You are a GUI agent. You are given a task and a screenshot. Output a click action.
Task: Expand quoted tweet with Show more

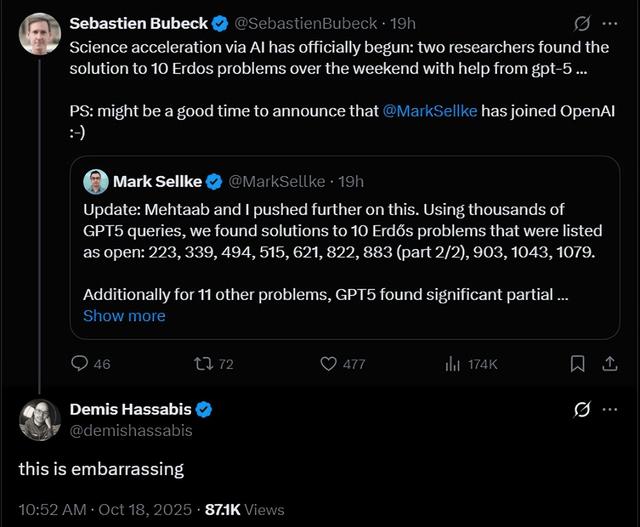[124, 316]
